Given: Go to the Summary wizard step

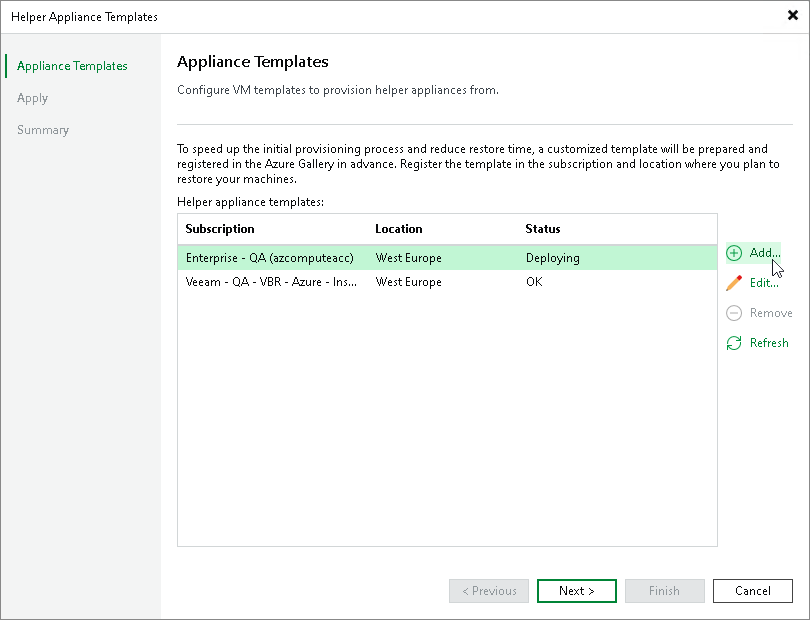Looking at the screenshot, I should pyautogui.click(x=43, y=130).
